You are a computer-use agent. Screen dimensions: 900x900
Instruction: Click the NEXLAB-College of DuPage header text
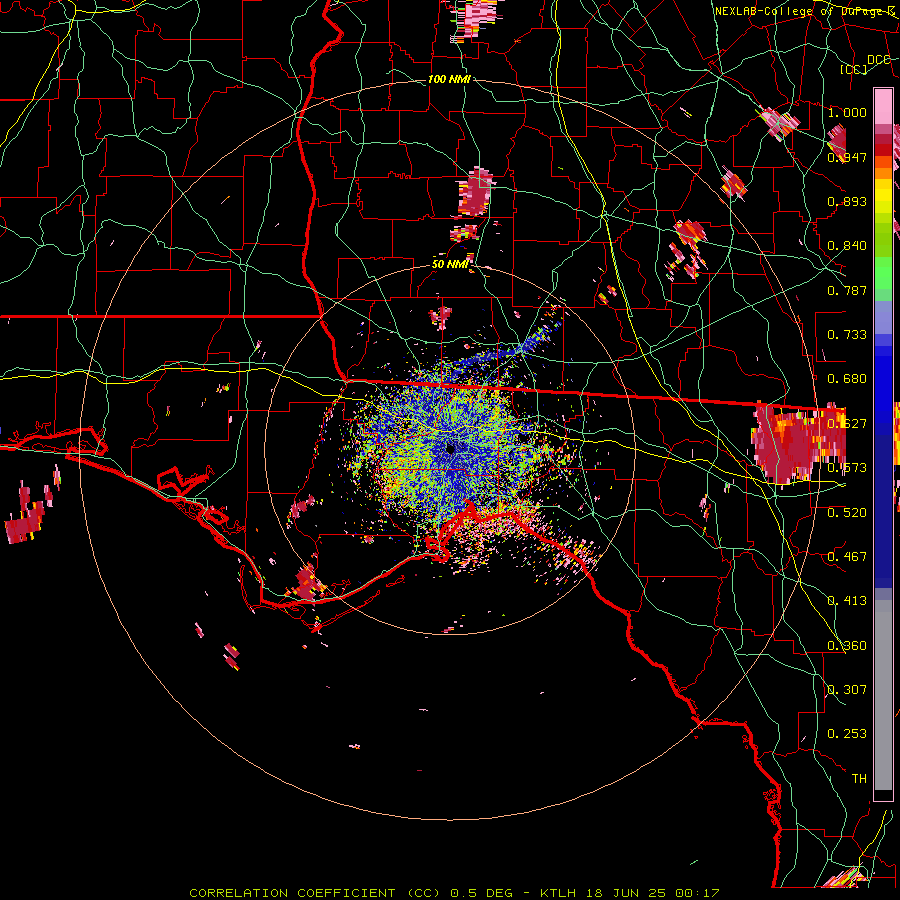(x=805, y=11)
